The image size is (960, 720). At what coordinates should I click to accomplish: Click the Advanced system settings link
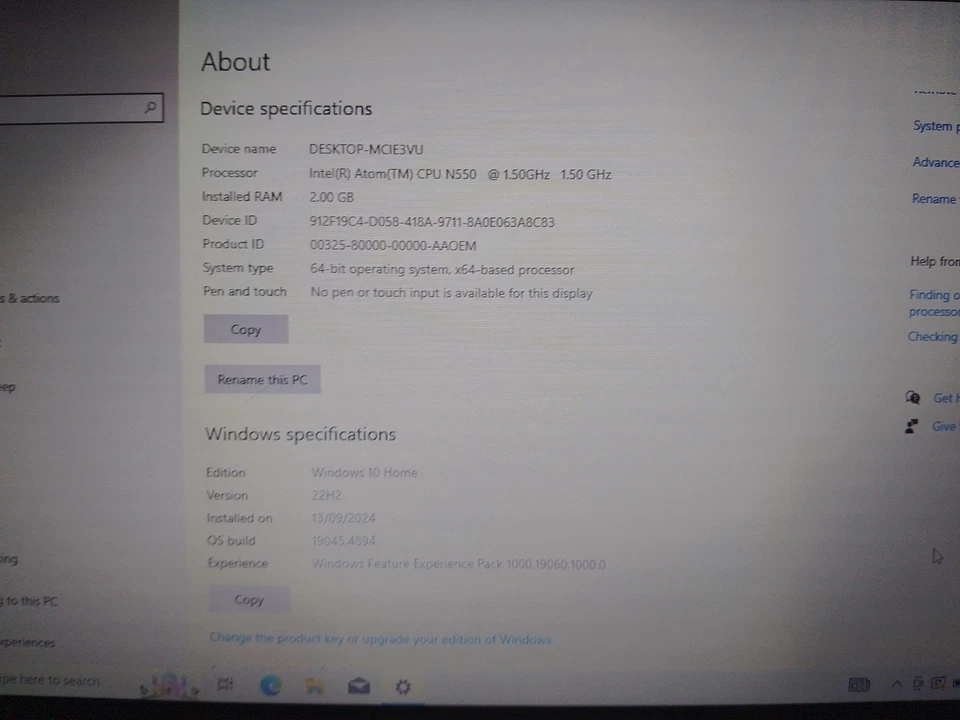point(936,162)
